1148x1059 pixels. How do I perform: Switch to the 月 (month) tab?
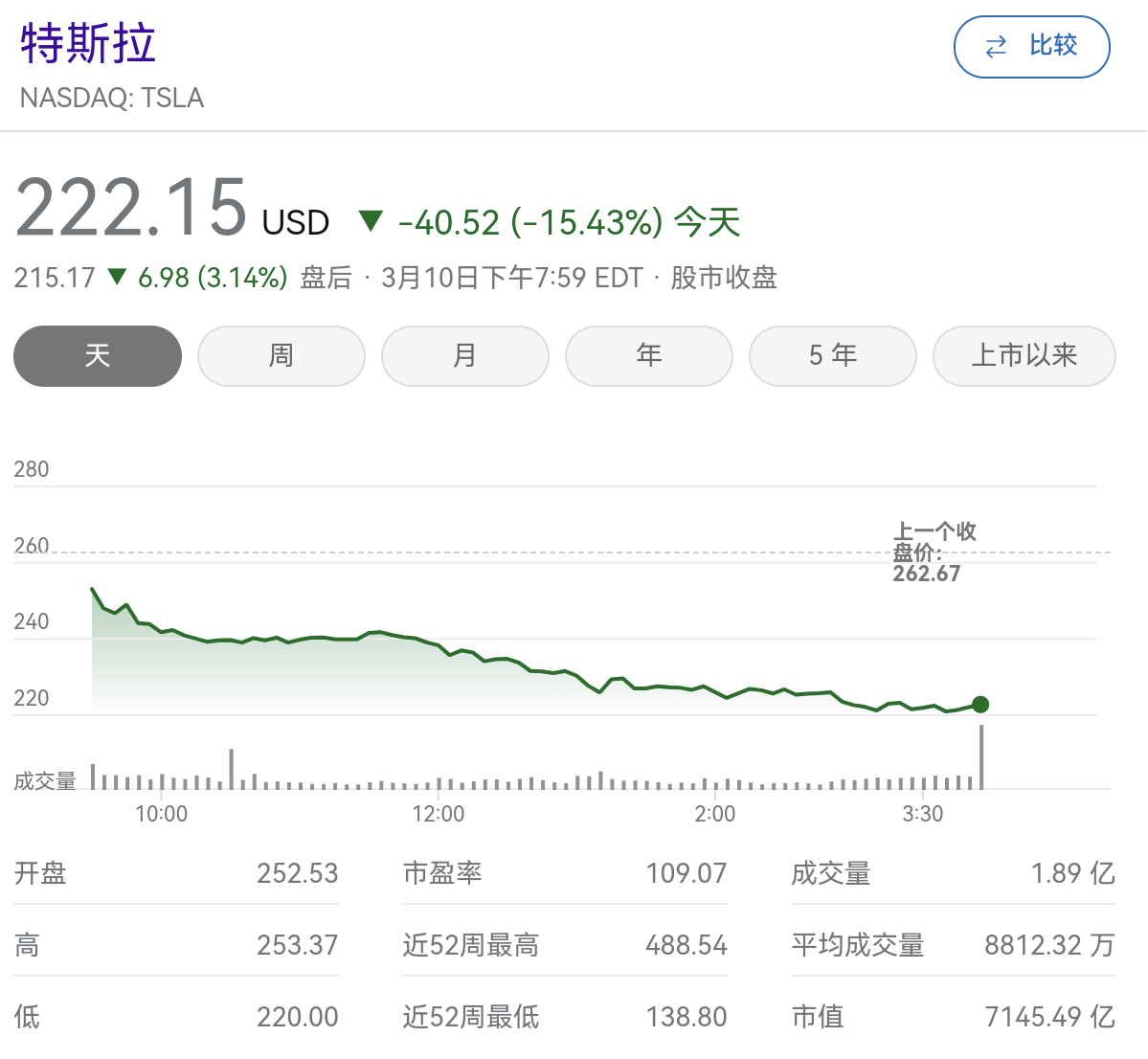[x=464, y=356]
